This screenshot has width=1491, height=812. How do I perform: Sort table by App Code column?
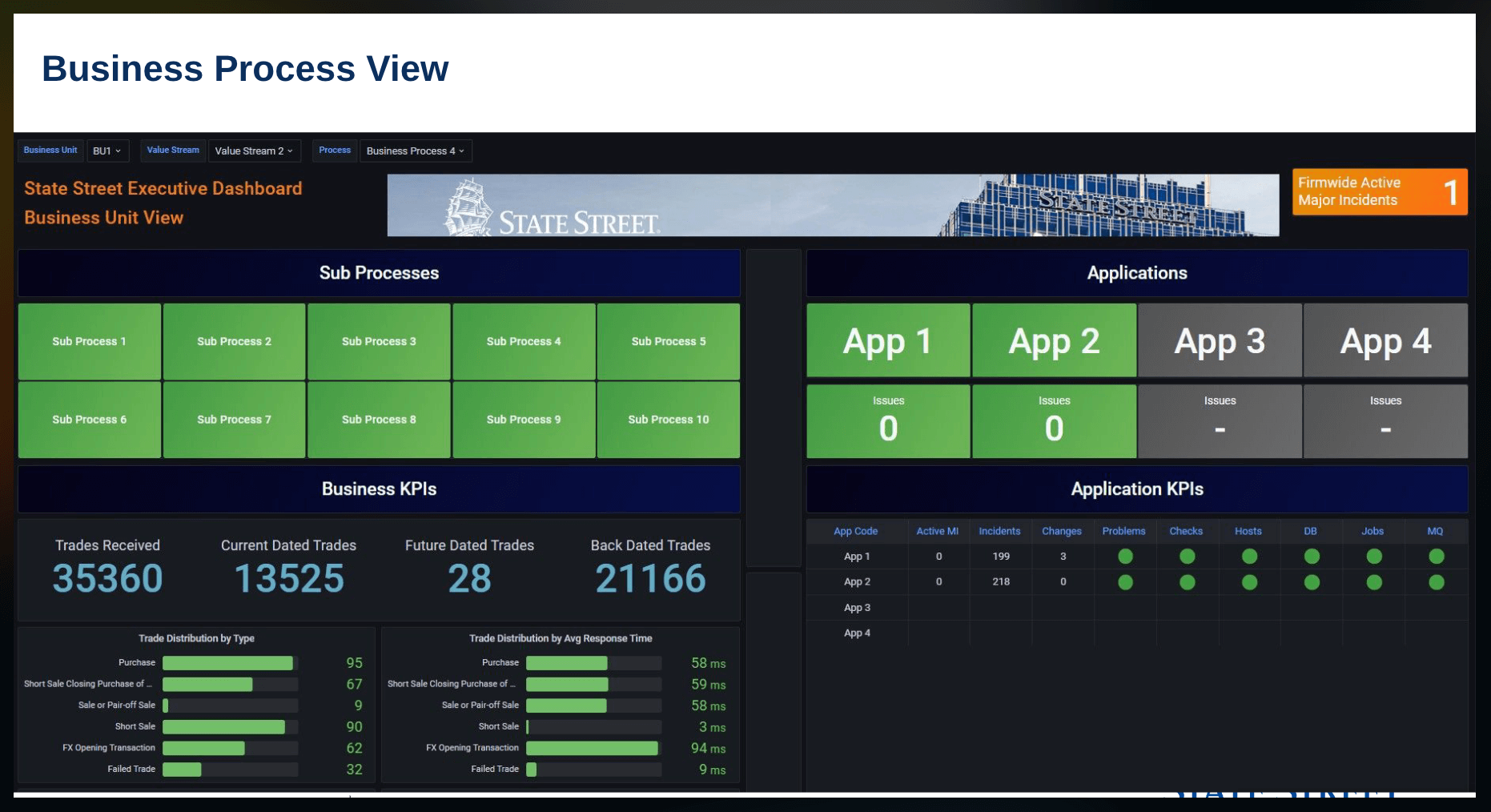[855, 531]
